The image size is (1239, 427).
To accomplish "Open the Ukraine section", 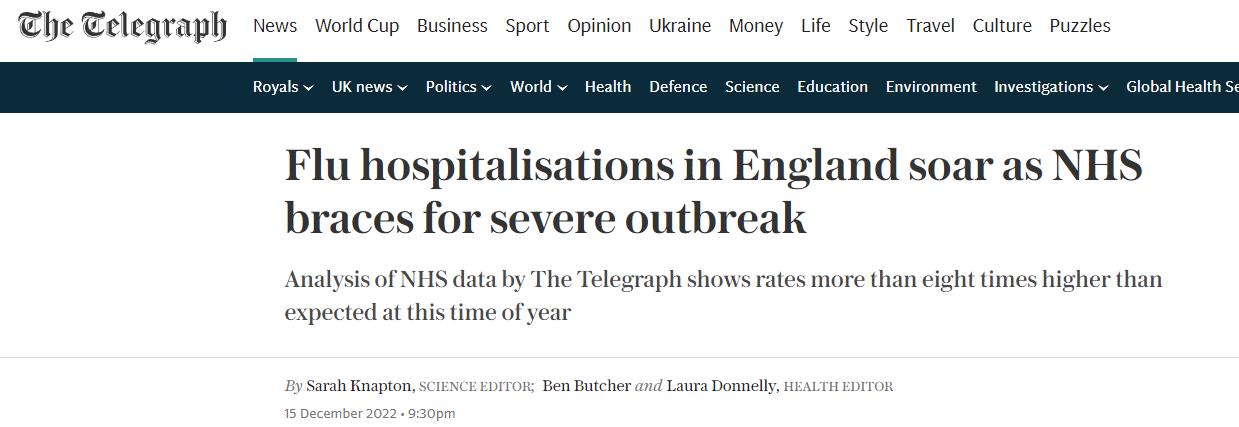I will click(680, 26).
